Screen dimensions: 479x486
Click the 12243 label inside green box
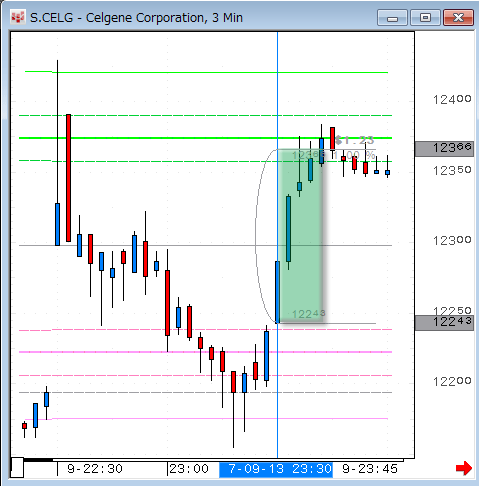[x=308, y=314]
